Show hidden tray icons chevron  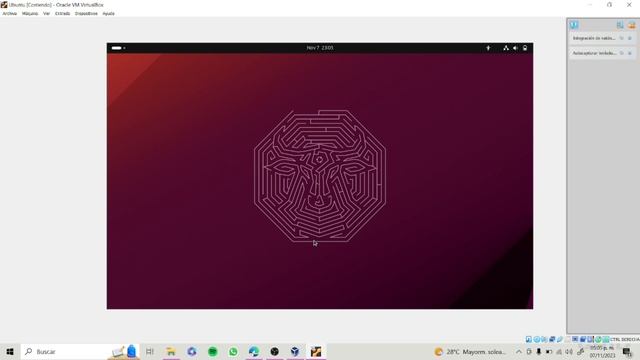[x=518, y=352]
